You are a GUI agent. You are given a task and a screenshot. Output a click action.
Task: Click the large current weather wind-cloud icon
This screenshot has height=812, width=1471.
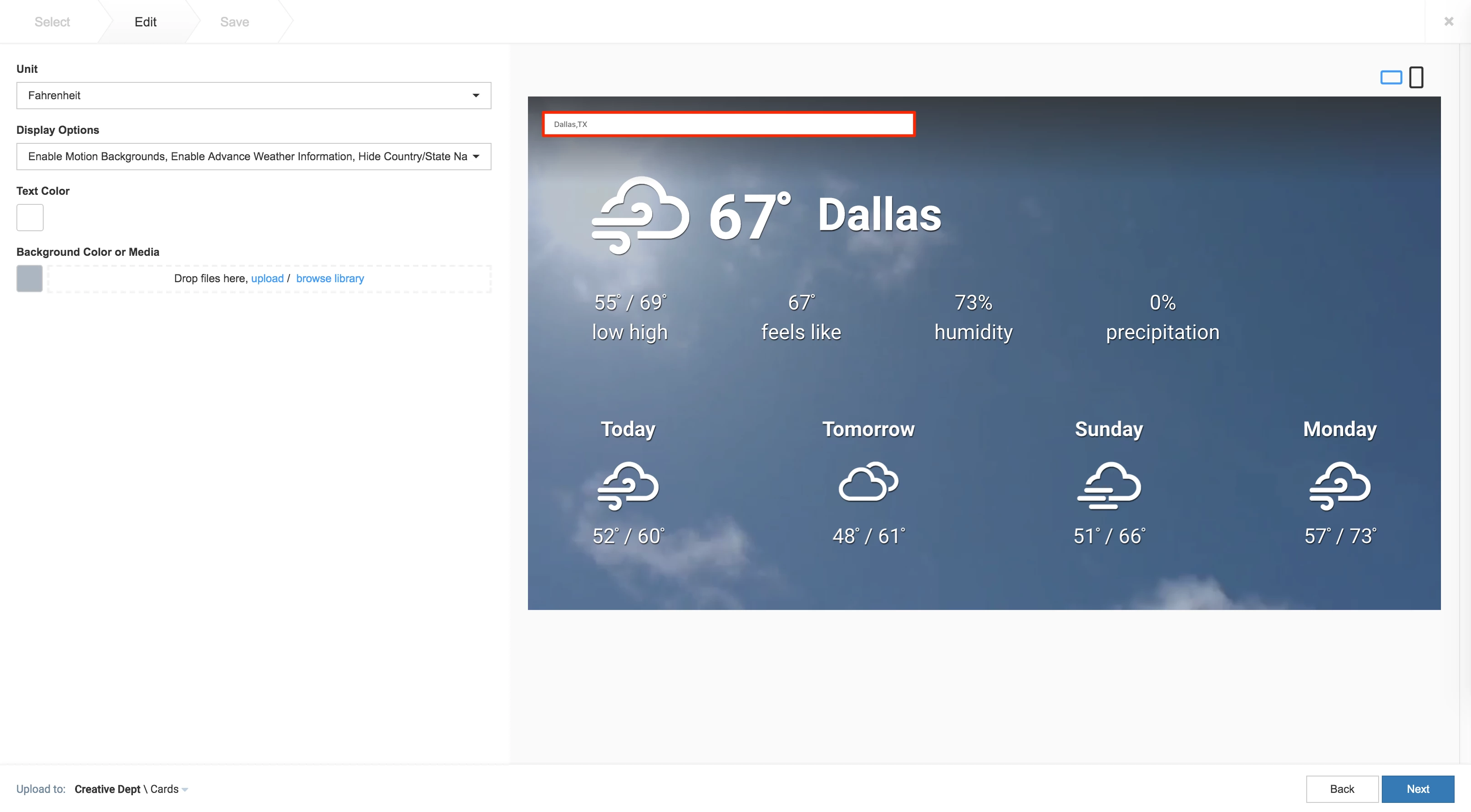[x=640, y=215]
